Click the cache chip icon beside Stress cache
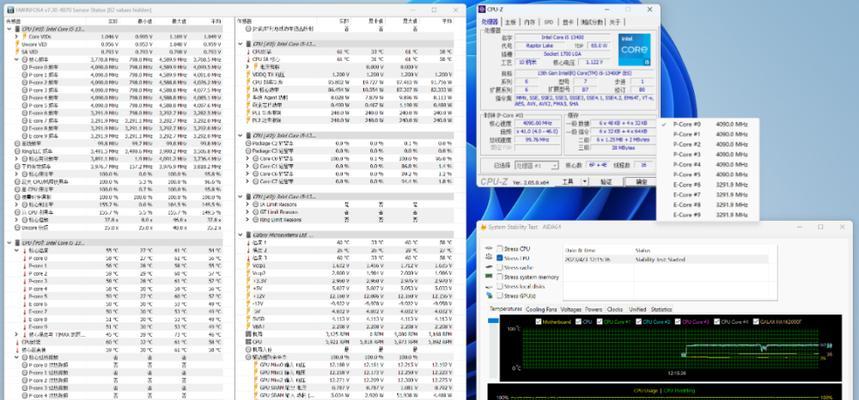Image resolution: width=859 pixels, height=400 pixels. point(489,267)
